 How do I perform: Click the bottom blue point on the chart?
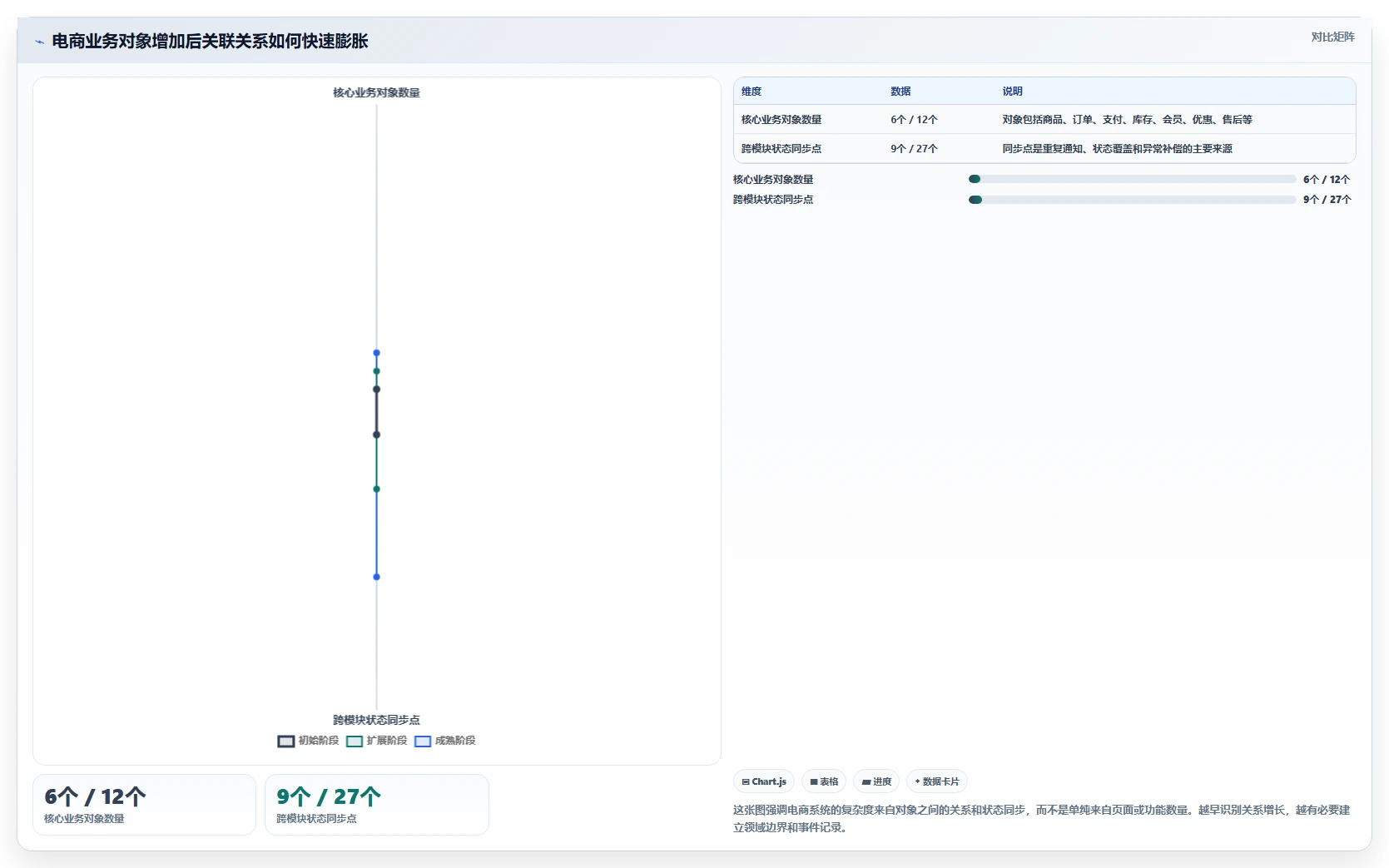click(376, 577)
